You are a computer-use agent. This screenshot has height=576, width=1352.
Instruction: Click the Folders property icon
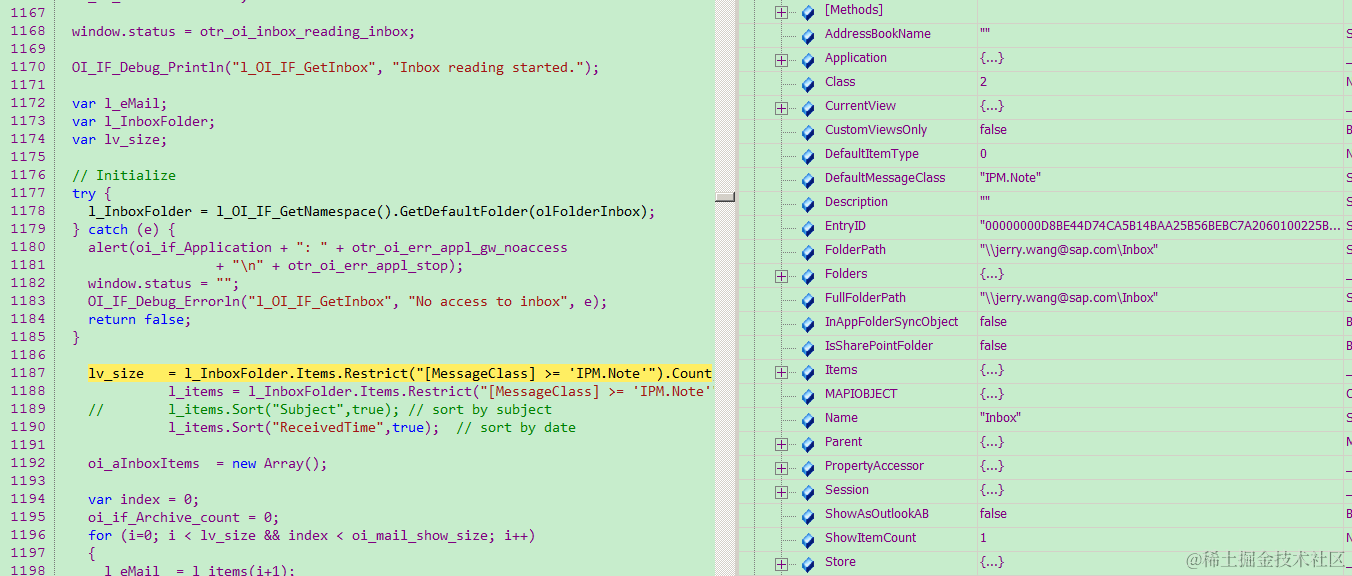[x=808, y=275]
